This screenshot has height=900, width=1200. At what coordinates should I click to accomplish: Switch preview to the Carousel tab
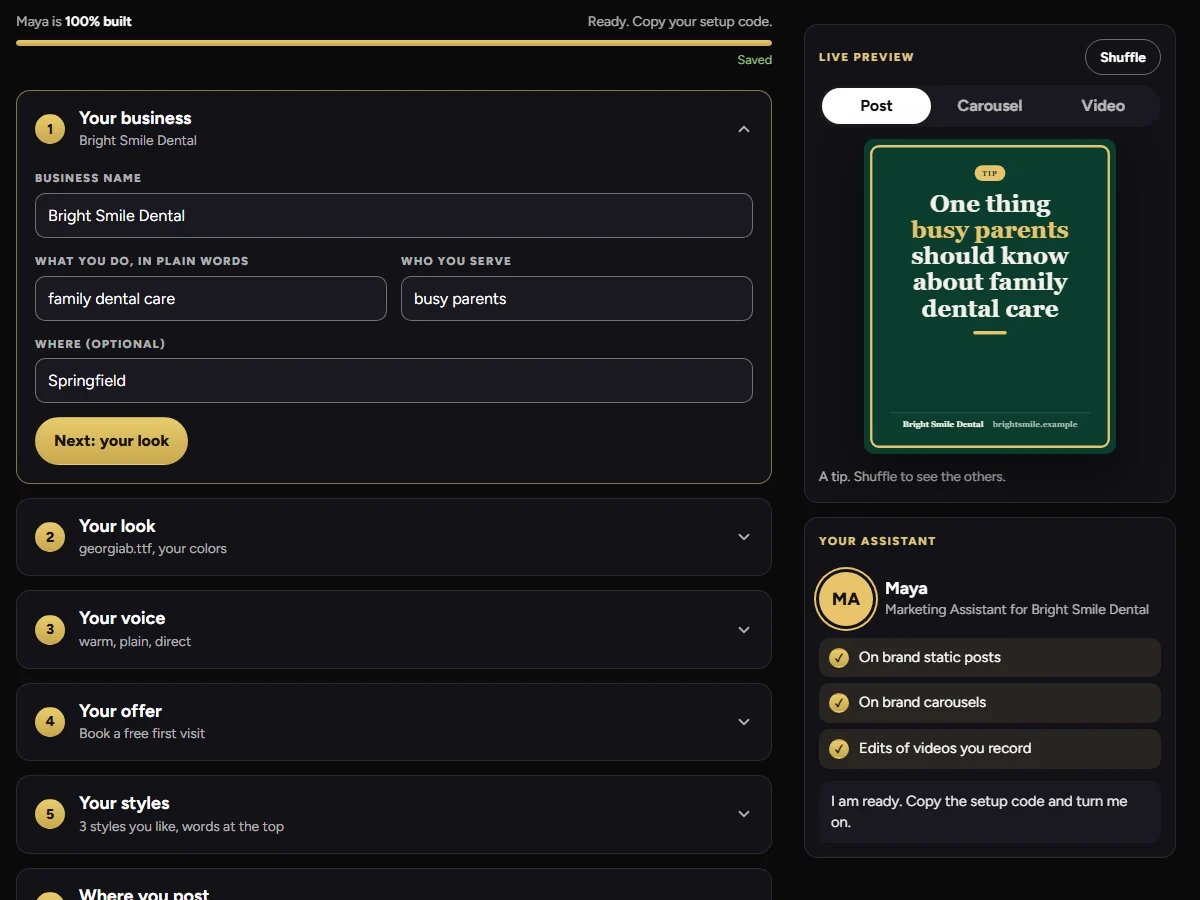tap(989, 106)
